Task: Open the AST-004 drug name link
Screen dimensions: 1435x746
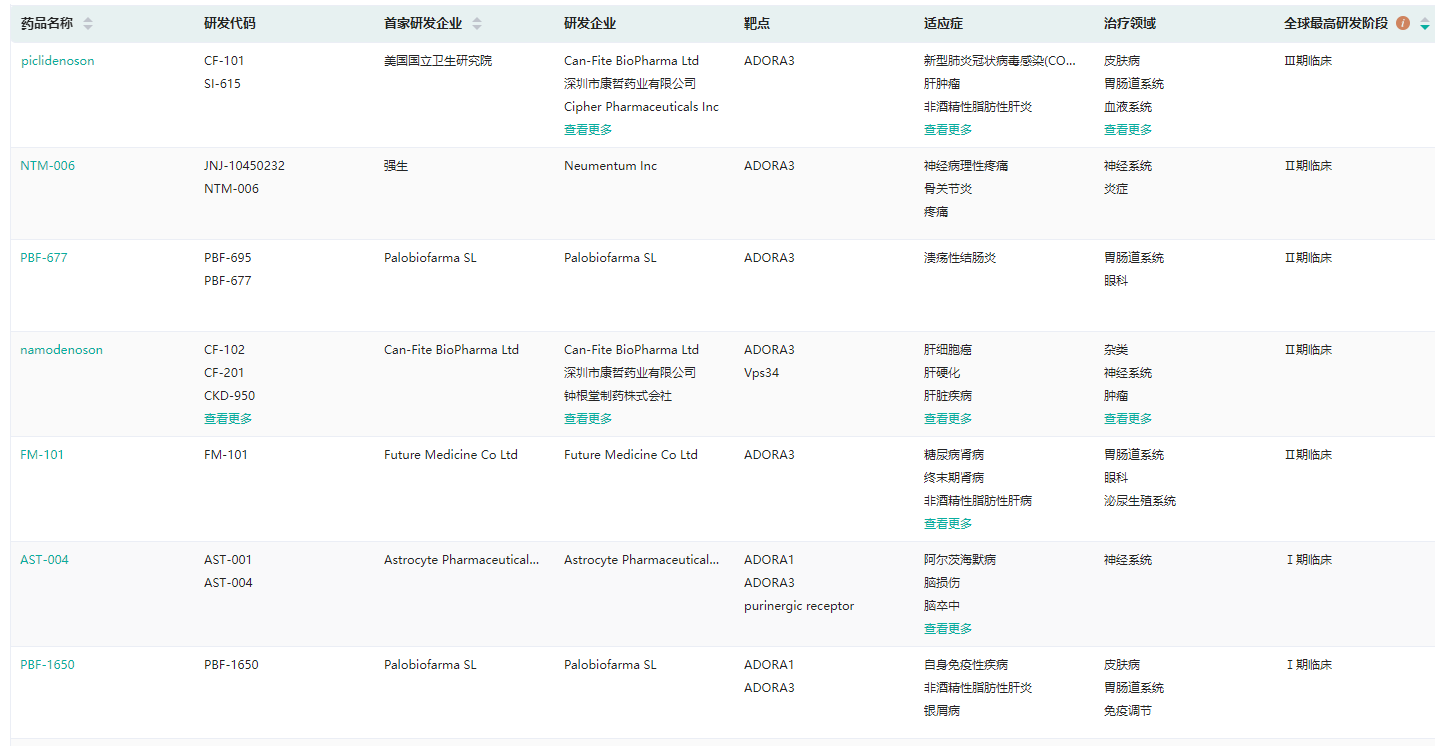Action: [x=45, y=560]
